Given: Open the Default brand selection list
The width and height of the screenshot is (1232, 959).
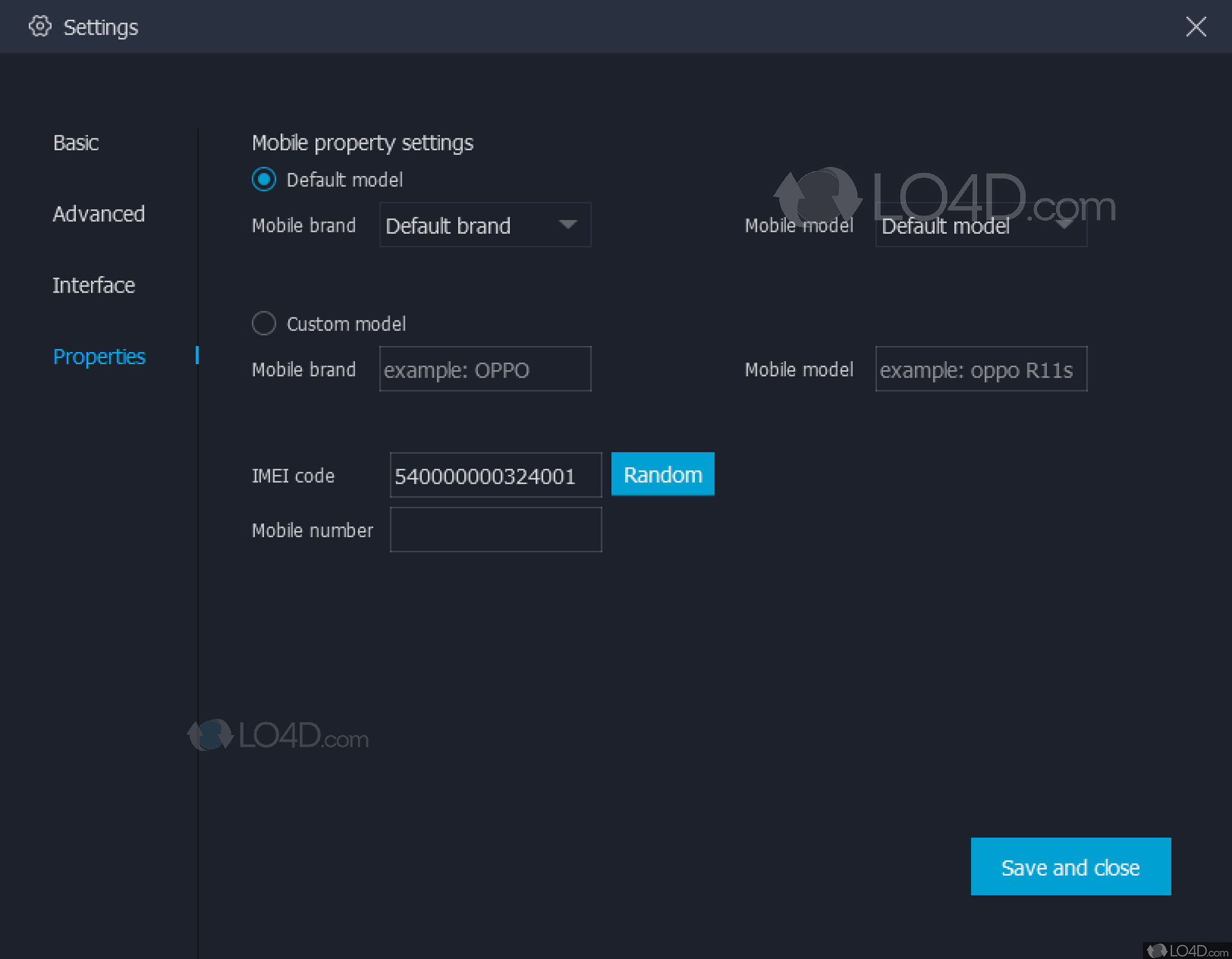Looking at the screenshot, I should point(484,225).
